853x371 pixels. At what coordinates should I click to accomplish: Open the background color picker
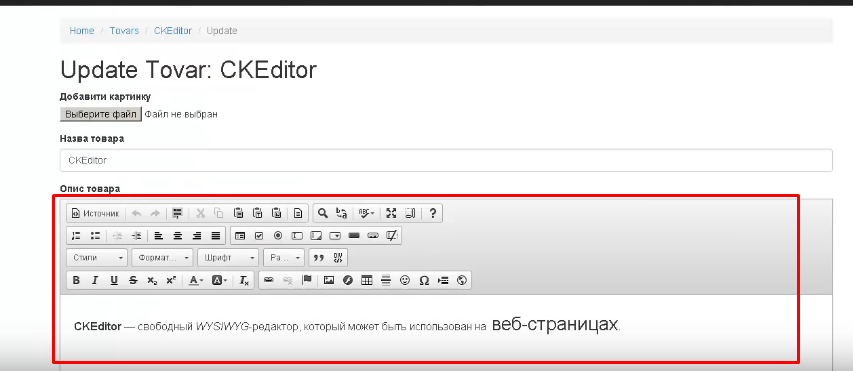(x=219, y=280)
